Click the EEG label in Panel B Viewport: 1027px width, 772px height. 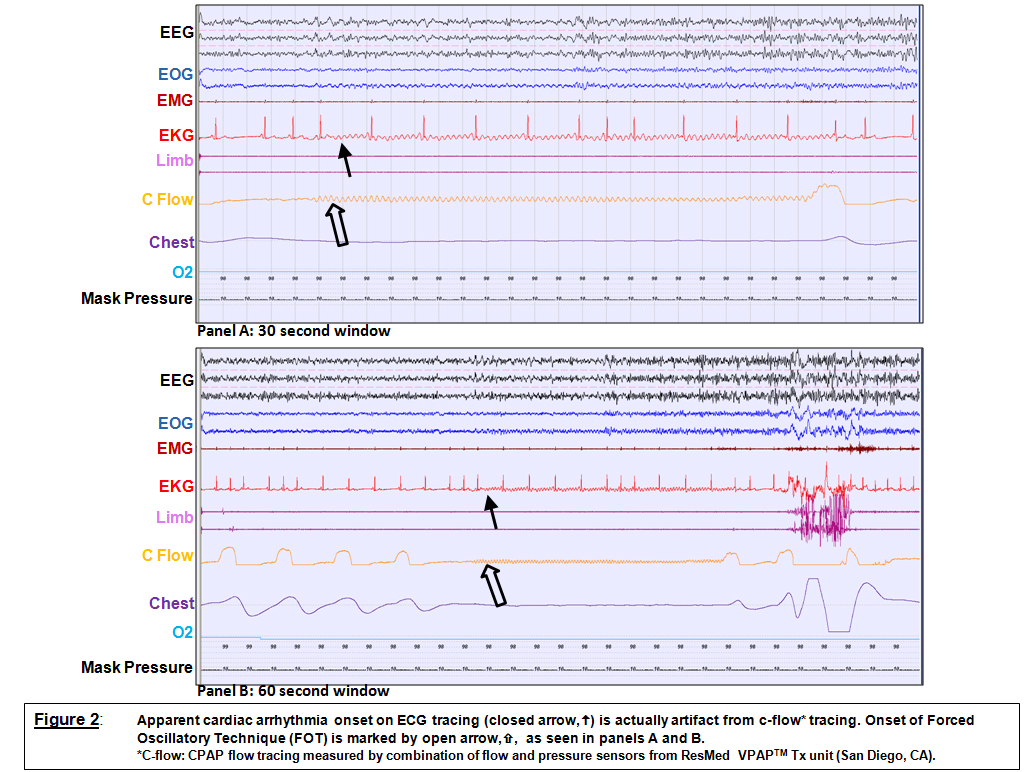coord(176,381)
